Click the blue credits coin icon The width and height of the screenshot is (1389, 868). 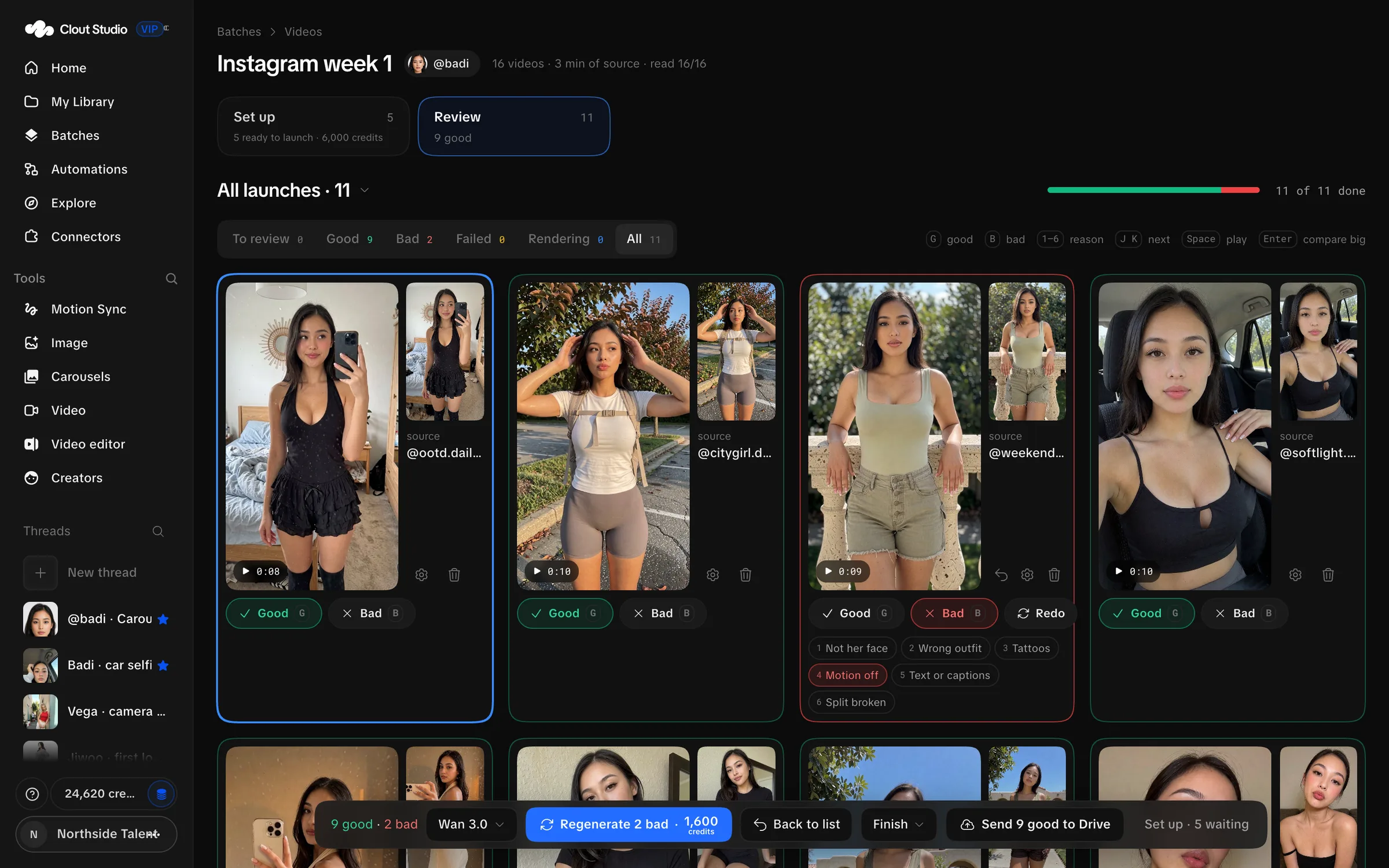pos(161,794)
